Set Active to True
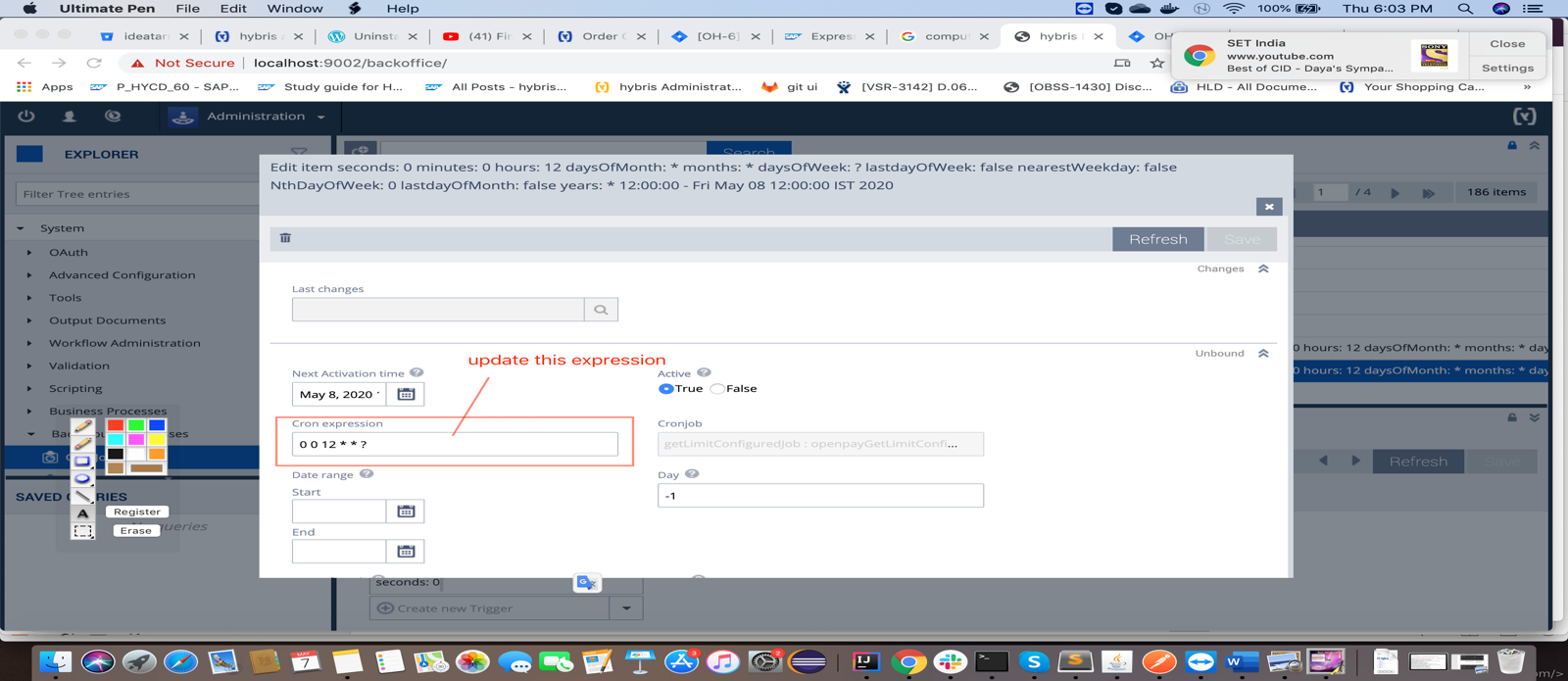1568x681 pixels. click(x=666, y=389)
